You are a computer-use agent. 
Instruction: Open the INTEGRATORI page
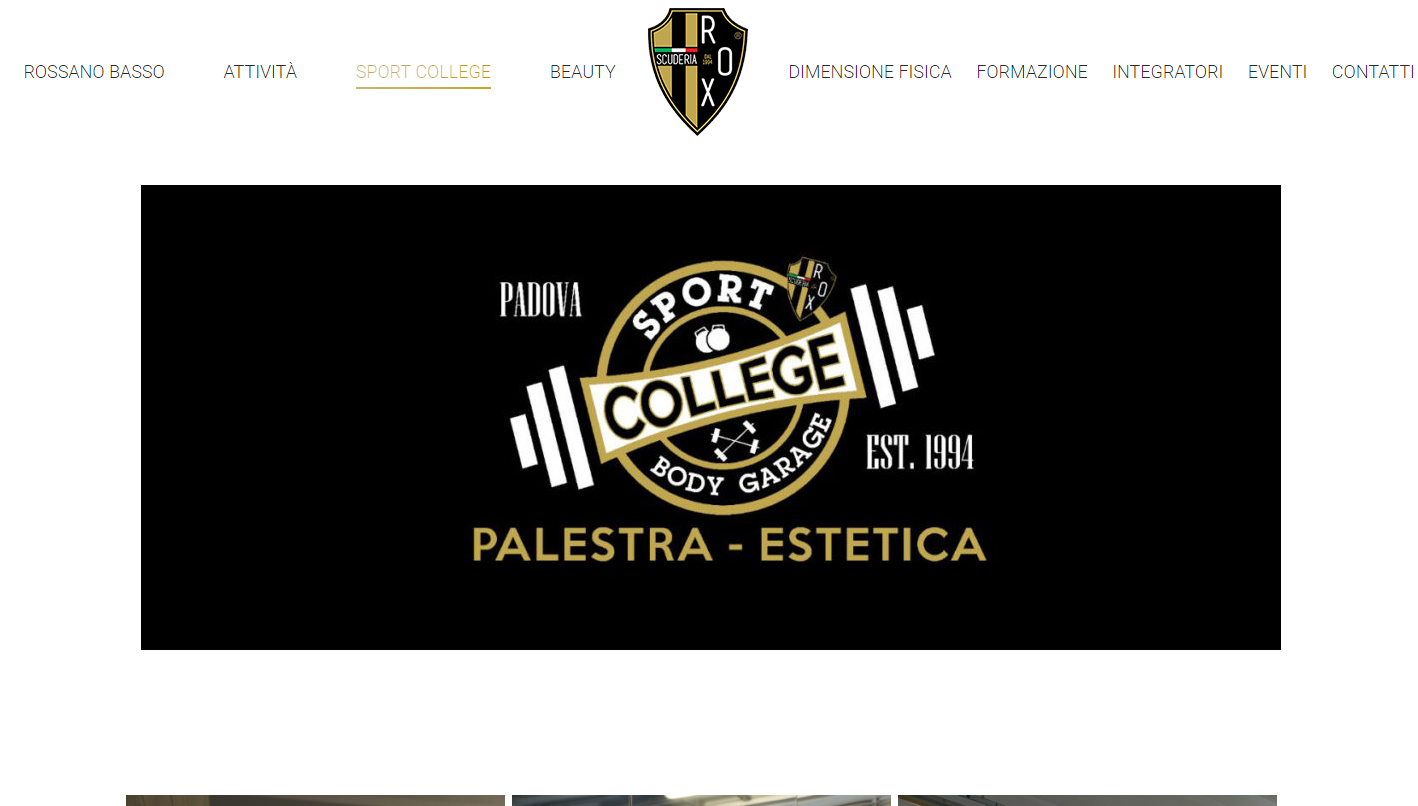point(1167,72)
